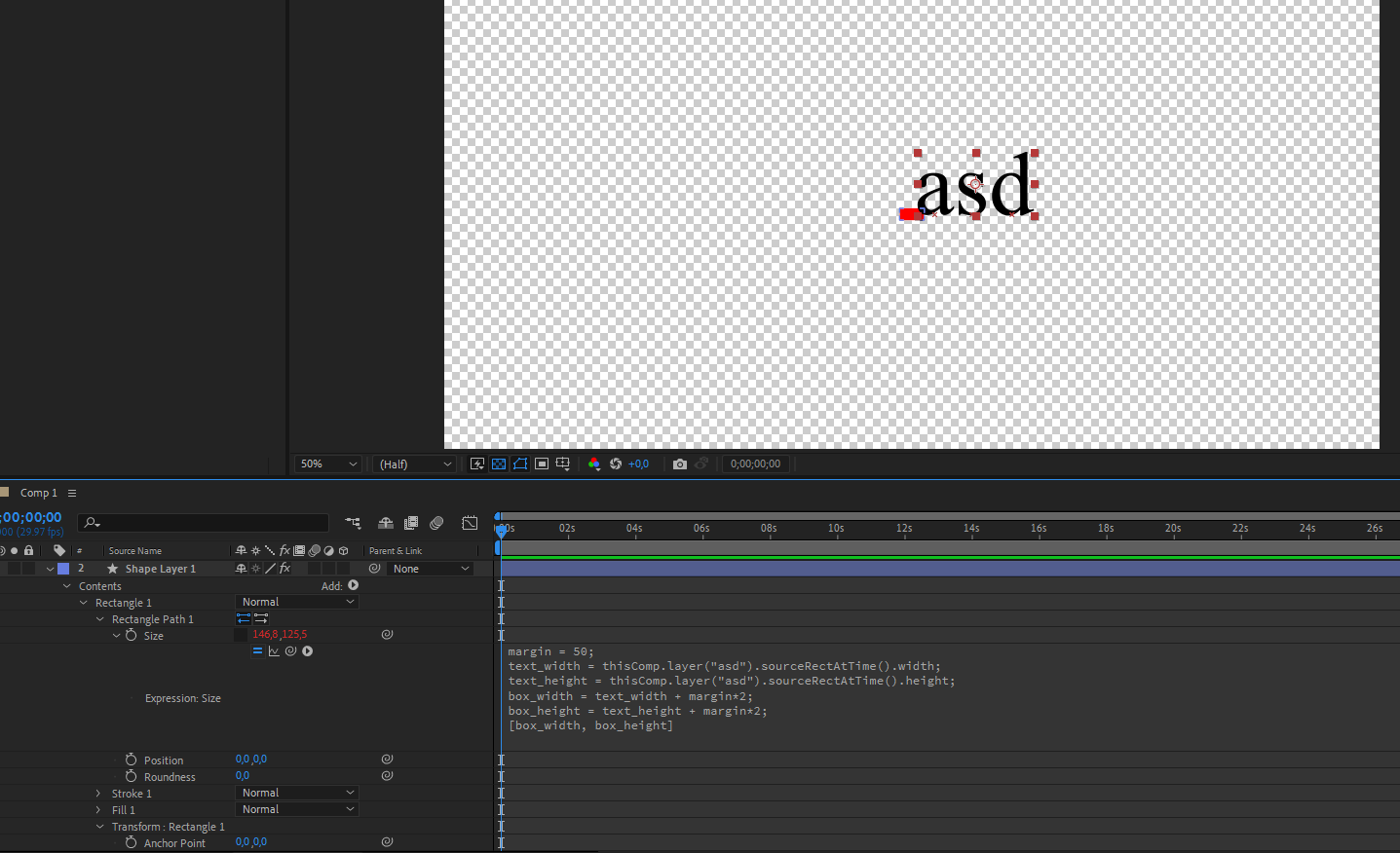Collapse the Rectangle Path 1 group
This screenshot has height=853, width=1400.
(99, 618)
